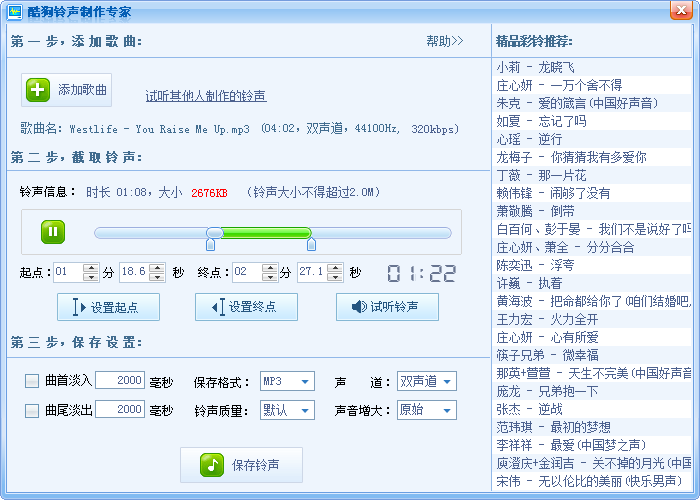Select 如夏 - 忘记了吗
The height and width of the screenshot is (500, 700).
coord(592,121)
